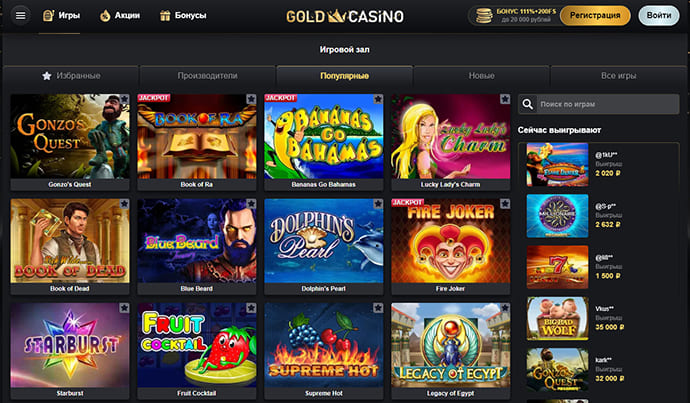The width and height of the screenshot is (690, 403).
Task: Click the cards icon next to Игры
Action: pos(48,15)
